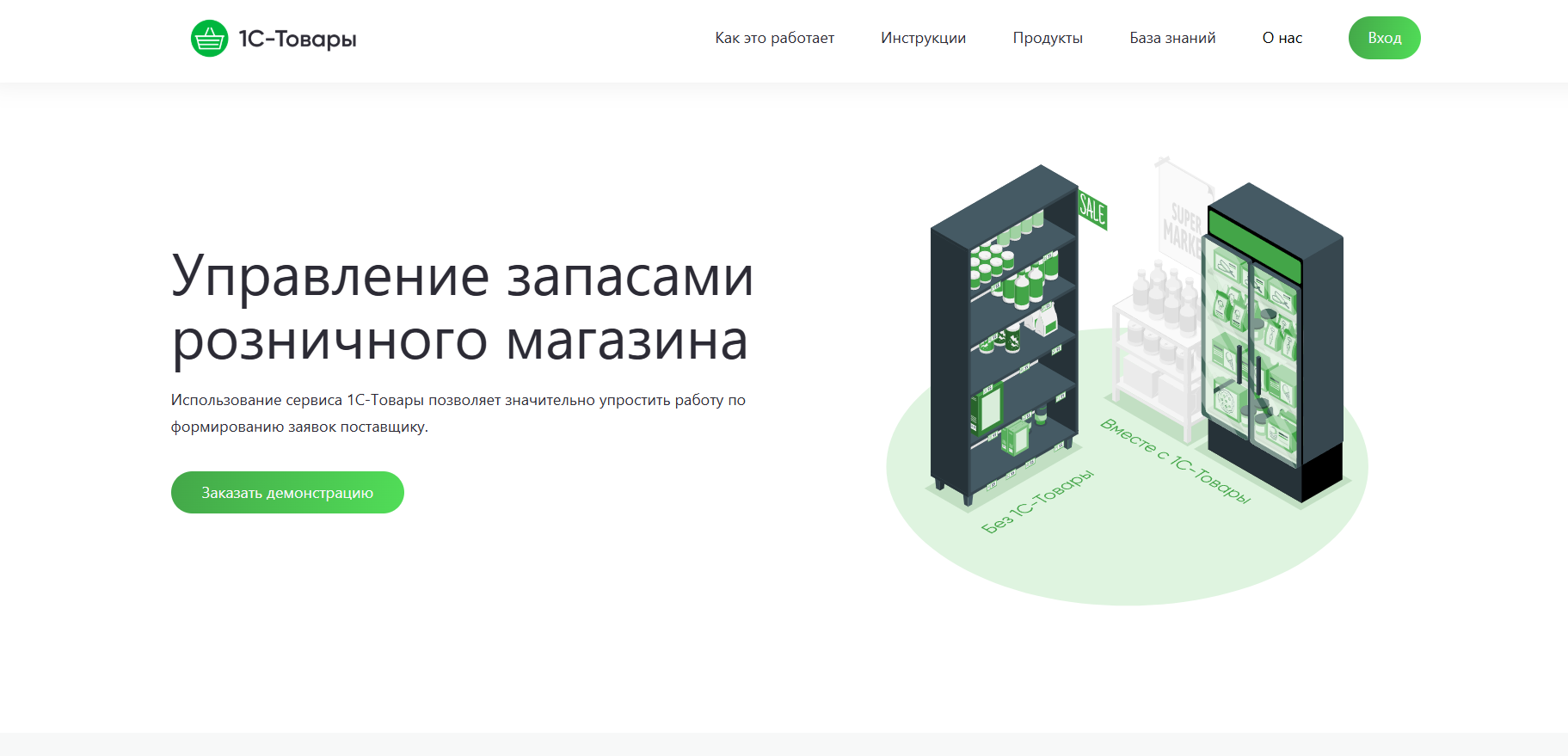Open the Продукты navigation link
The width and height of the screenshot is (1568, 756).
point(1047,38)
